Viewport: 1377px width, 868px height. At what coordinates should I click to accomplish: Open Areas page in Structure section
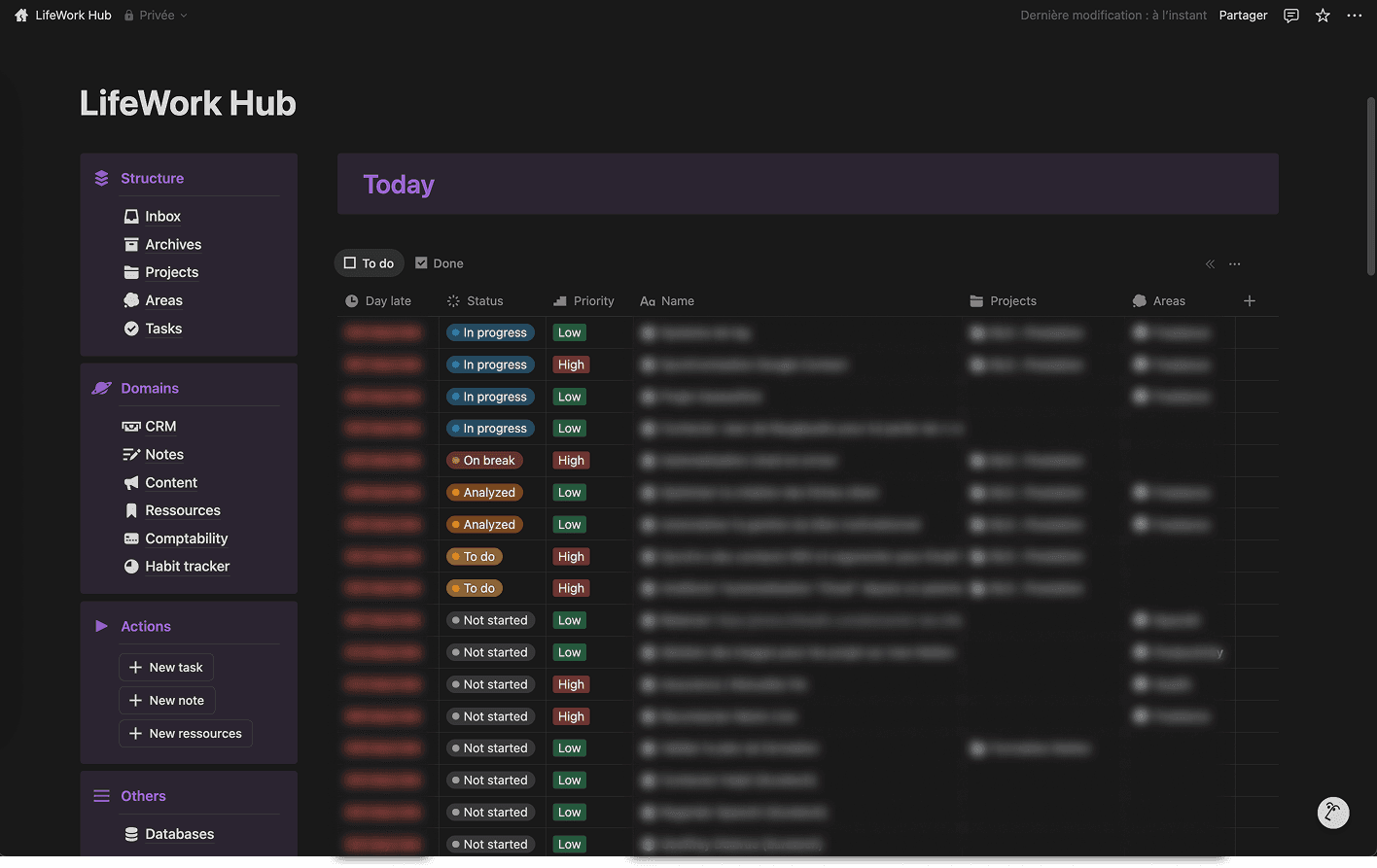[x=163, y=301]
